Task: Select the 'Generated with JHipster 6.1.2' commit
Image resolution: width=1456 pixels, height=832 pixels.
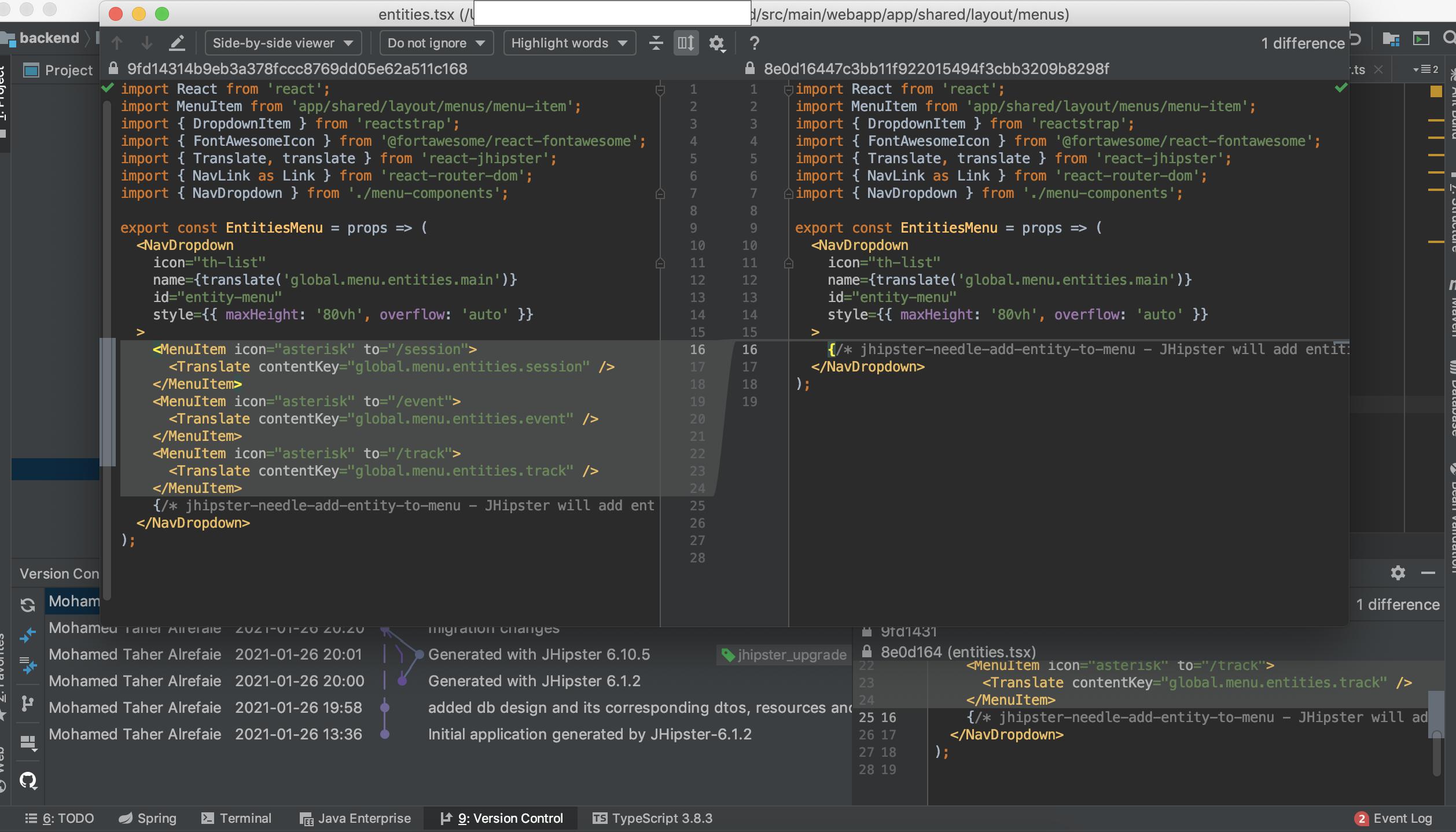Action: [534, 681]
